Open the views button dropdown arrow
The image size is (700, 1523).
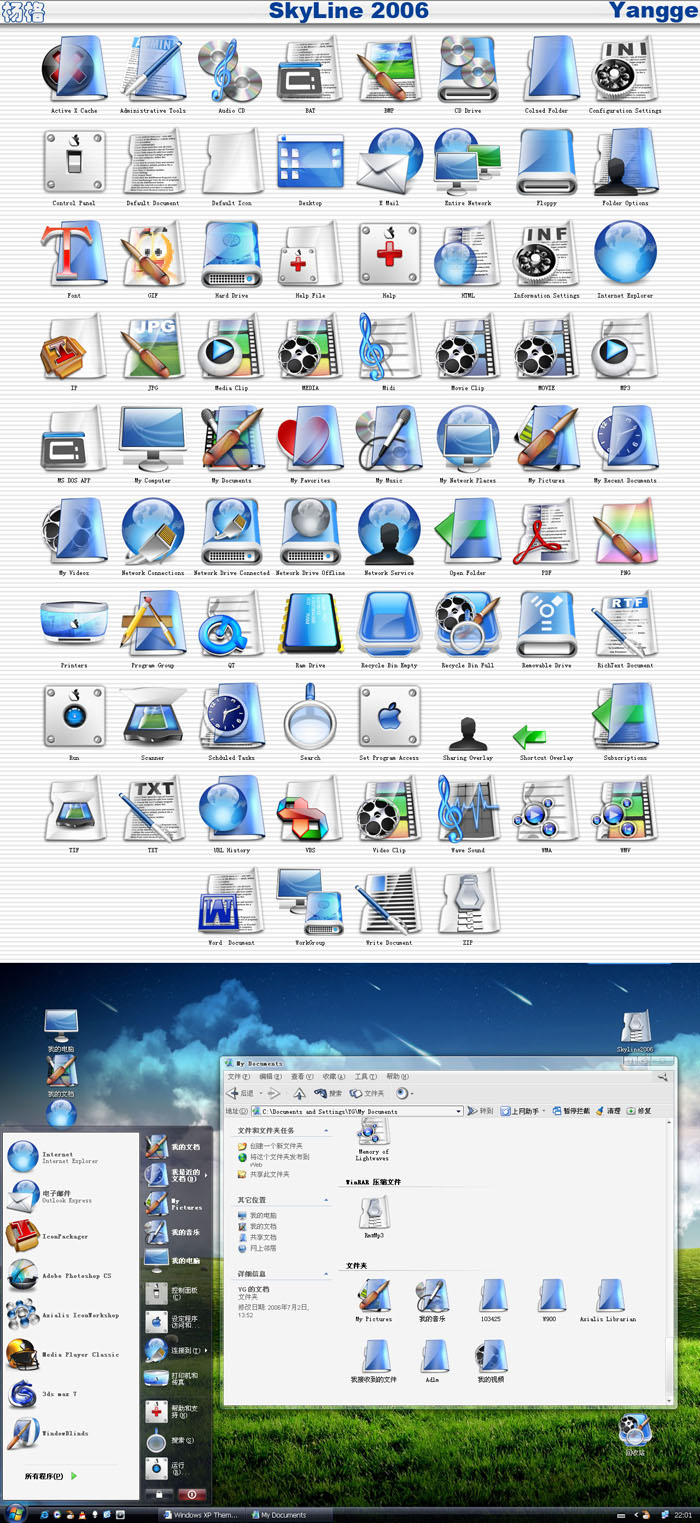(411, 1094)
